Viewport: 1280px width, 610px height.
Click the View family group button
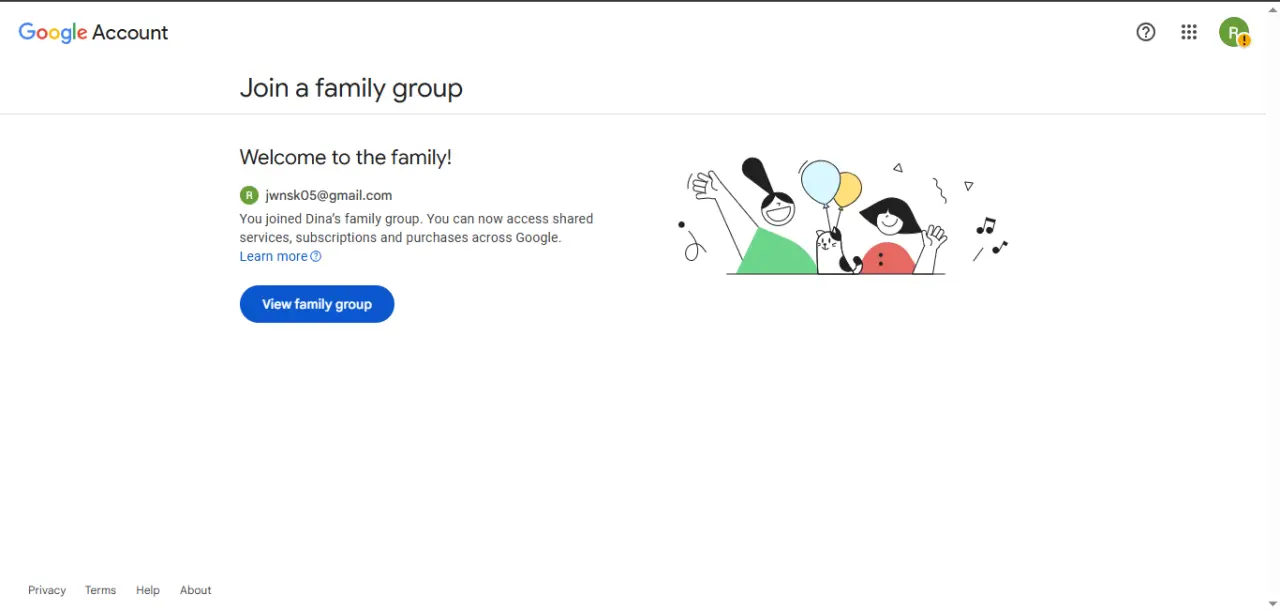[317, 304]
